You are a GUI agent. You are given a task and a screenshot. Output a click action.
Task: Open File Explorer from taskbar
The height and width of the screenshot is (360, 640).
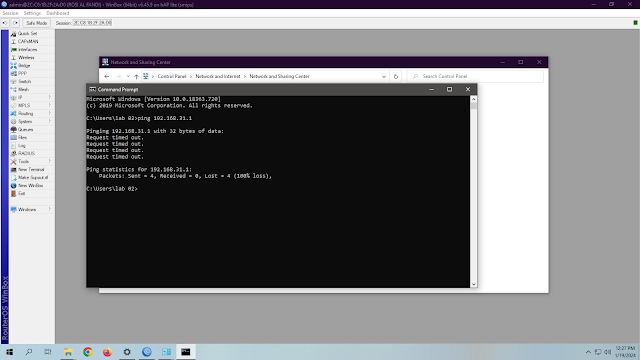click(x=68, y=352)
